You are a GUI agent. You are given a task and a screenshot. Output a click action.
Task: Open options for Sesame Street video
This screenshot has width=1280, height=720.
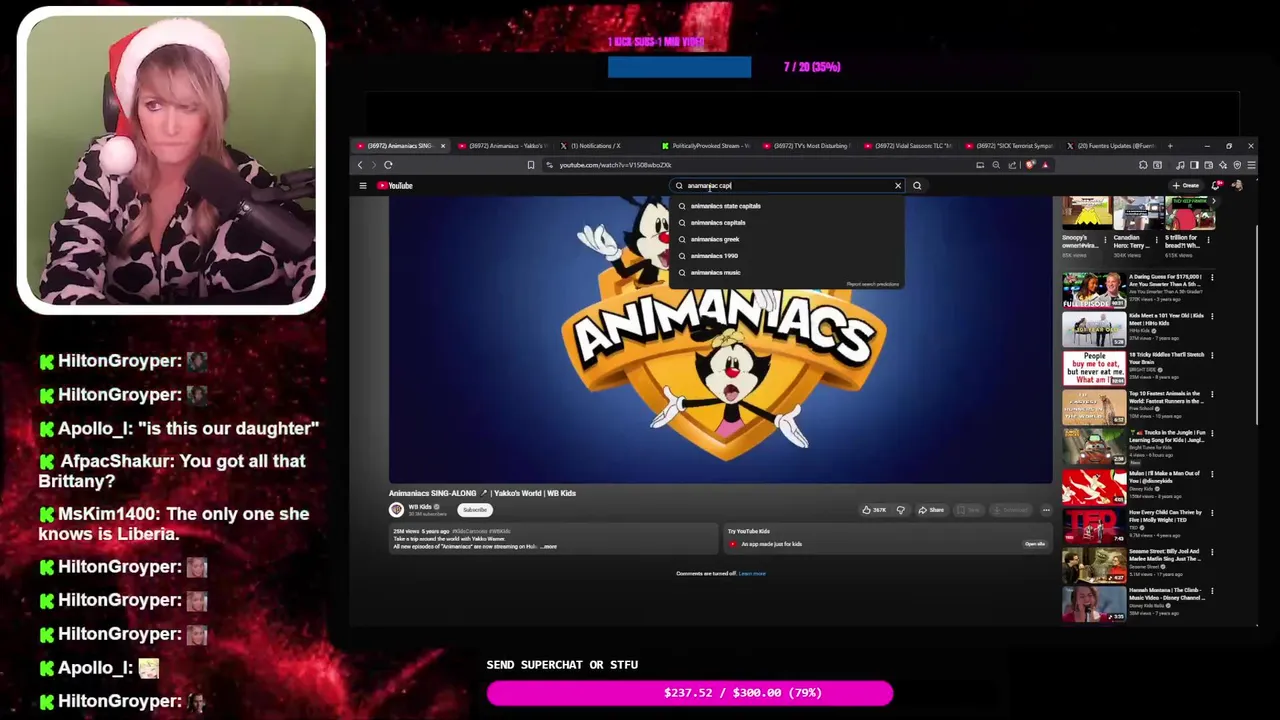[1212, 552]
